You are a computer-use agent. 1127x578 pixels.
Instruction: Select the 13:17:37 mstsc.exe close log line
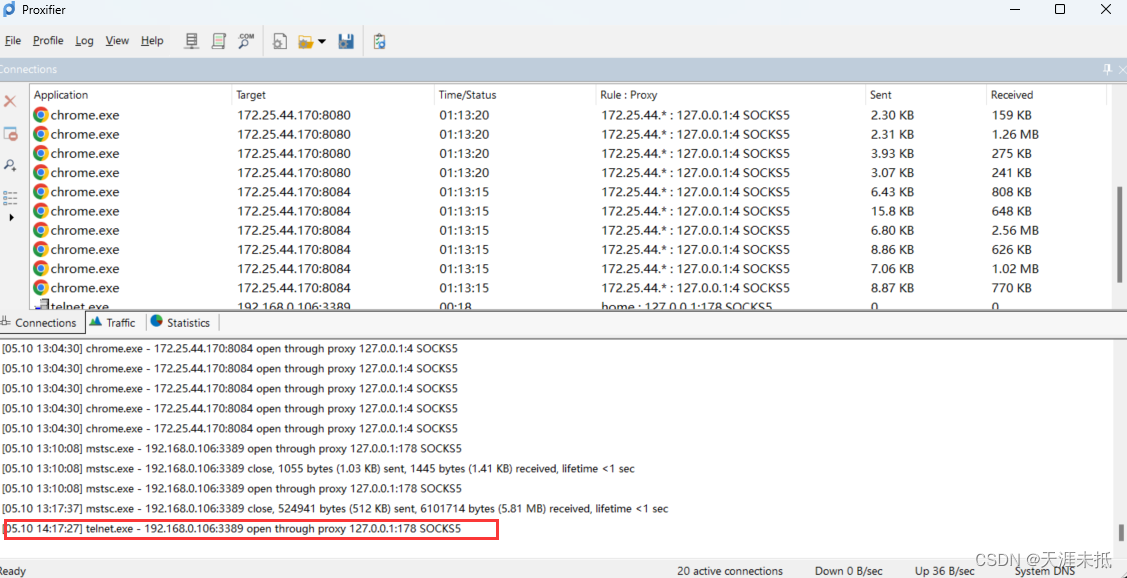(335, 509)
